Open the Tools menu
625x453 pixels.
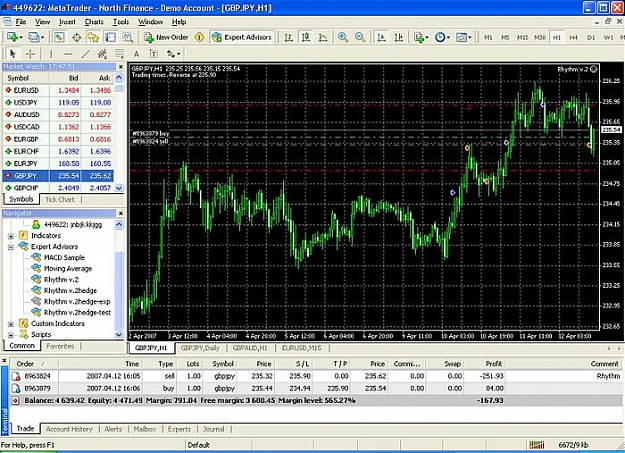[x=121, y=22]
